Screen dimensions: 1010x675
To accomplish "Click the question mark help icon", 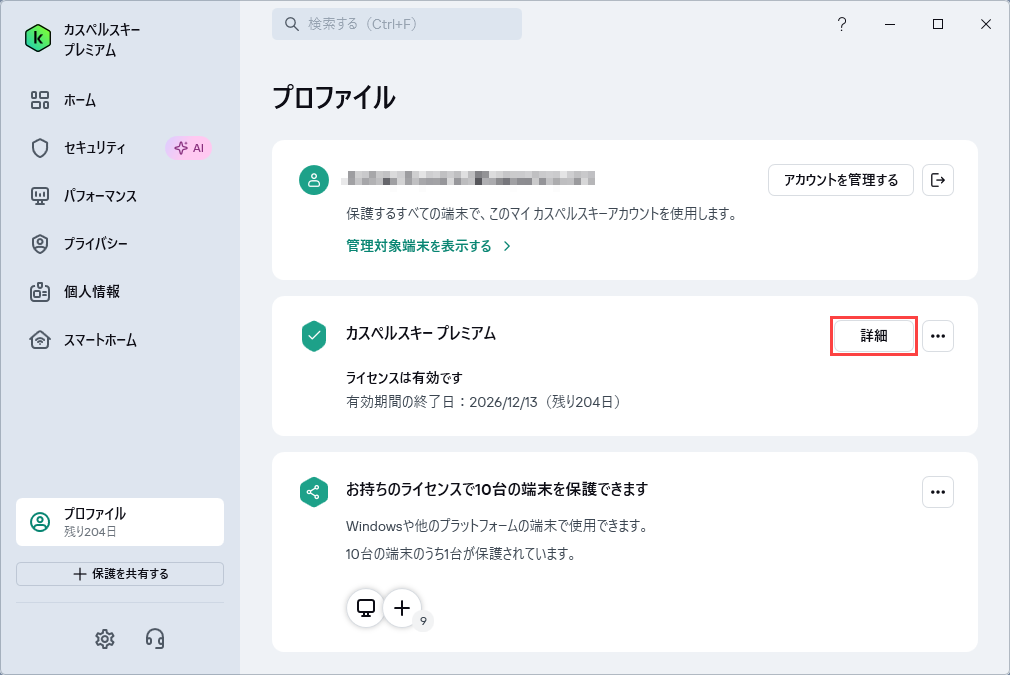I will (x=841, y=24).
